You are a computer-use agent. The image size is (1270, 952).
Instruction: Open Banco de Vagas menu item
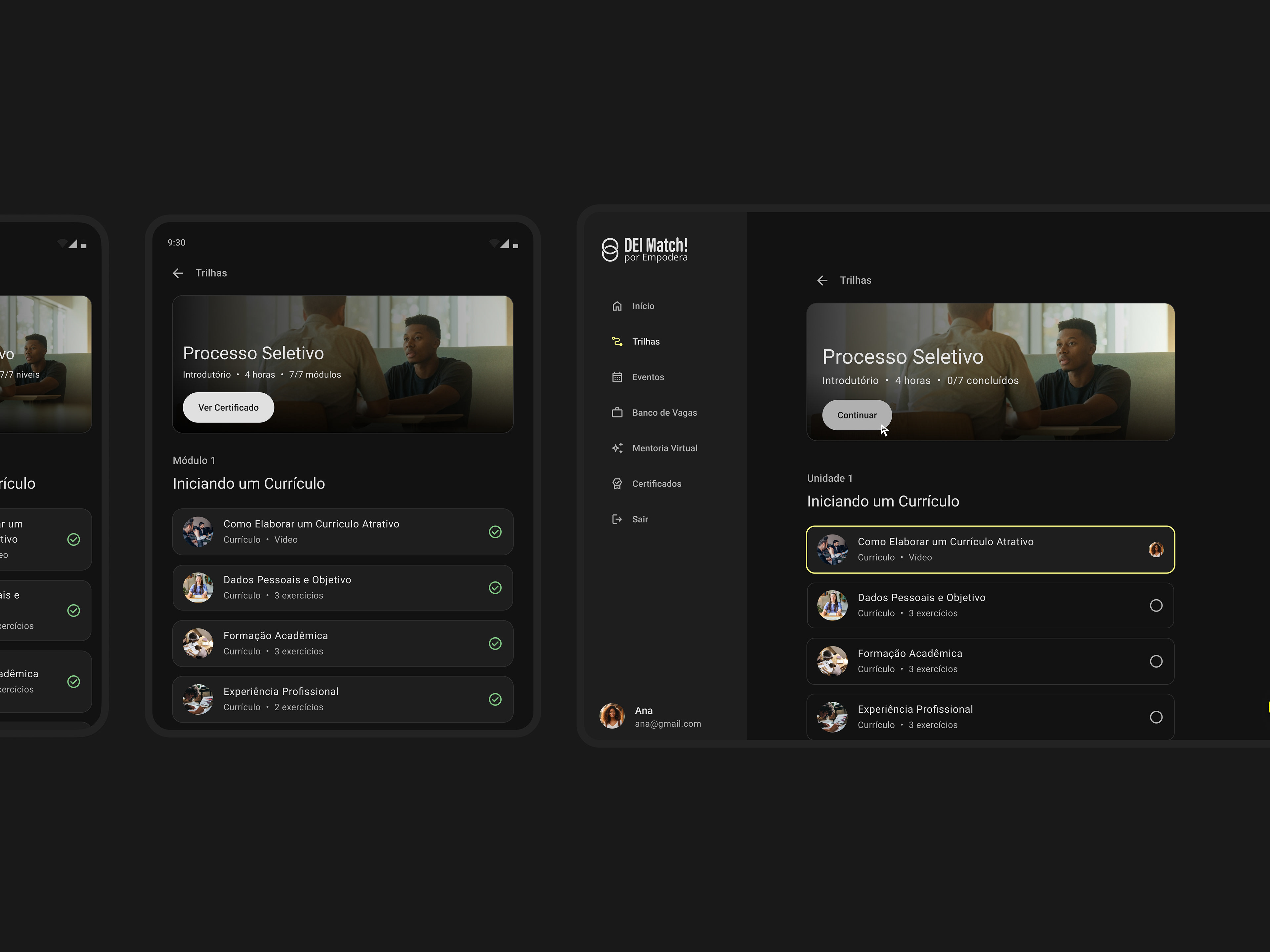(664, 413)
